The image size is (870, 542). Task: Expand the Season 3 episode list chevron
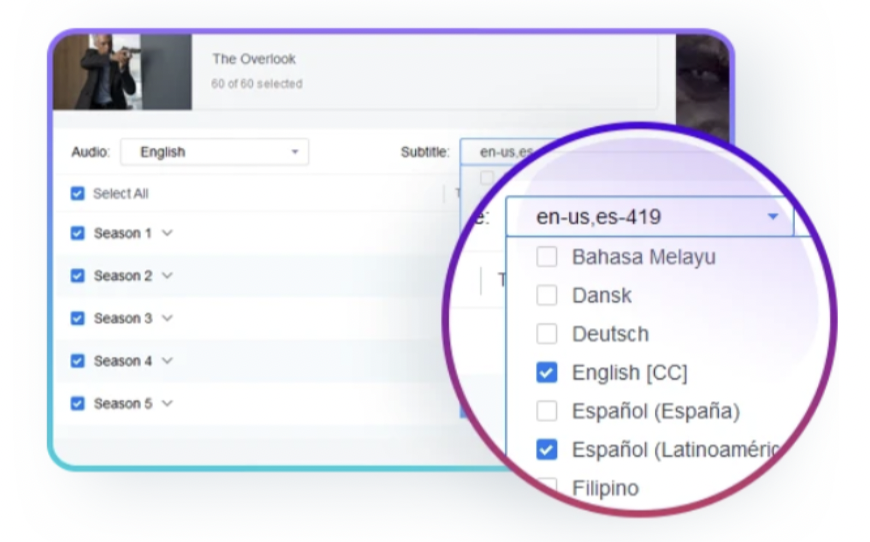pyautogui.click(x=167, y=318)
